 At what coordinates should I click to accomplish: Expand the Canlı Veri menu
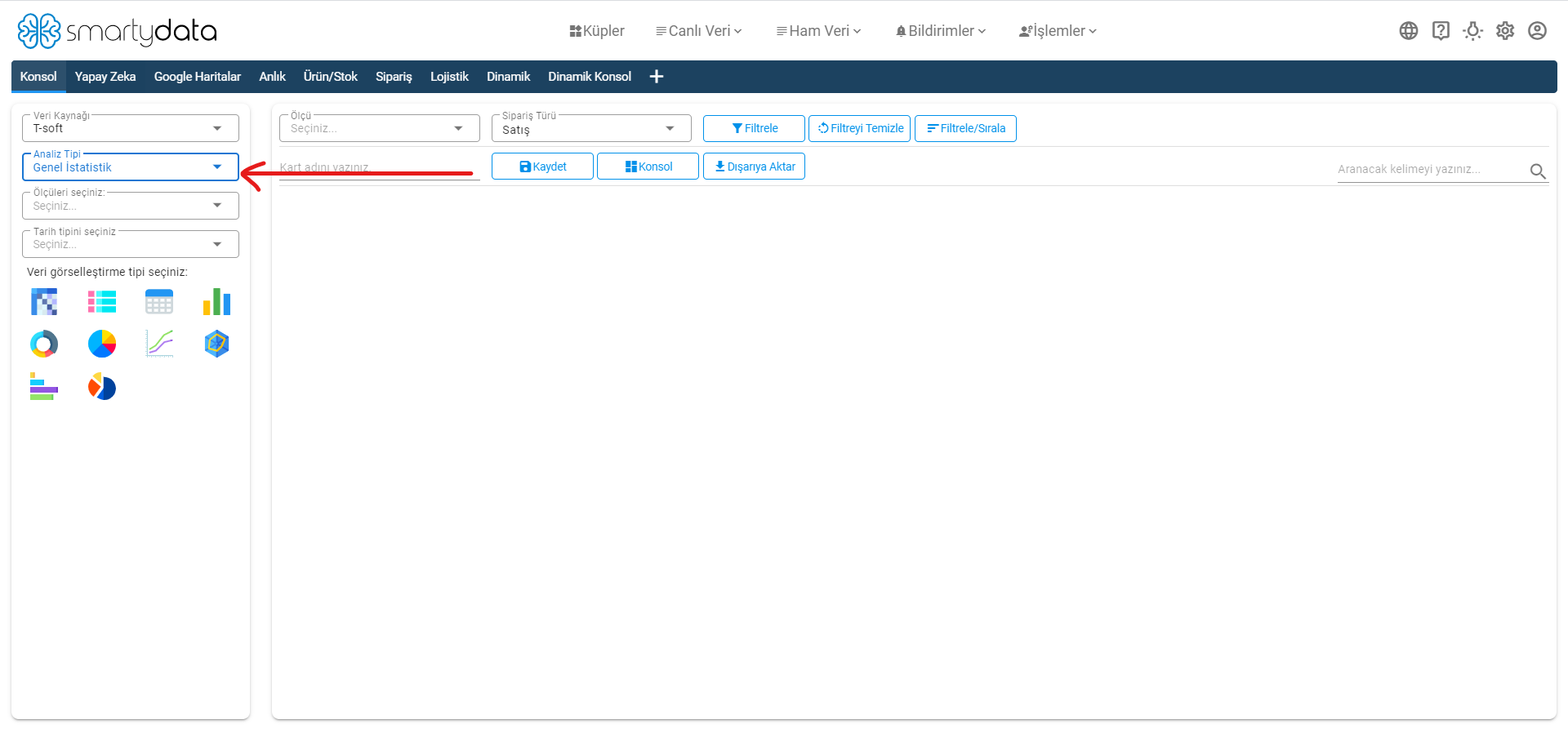pyautogui.click(x=699, y=31)
